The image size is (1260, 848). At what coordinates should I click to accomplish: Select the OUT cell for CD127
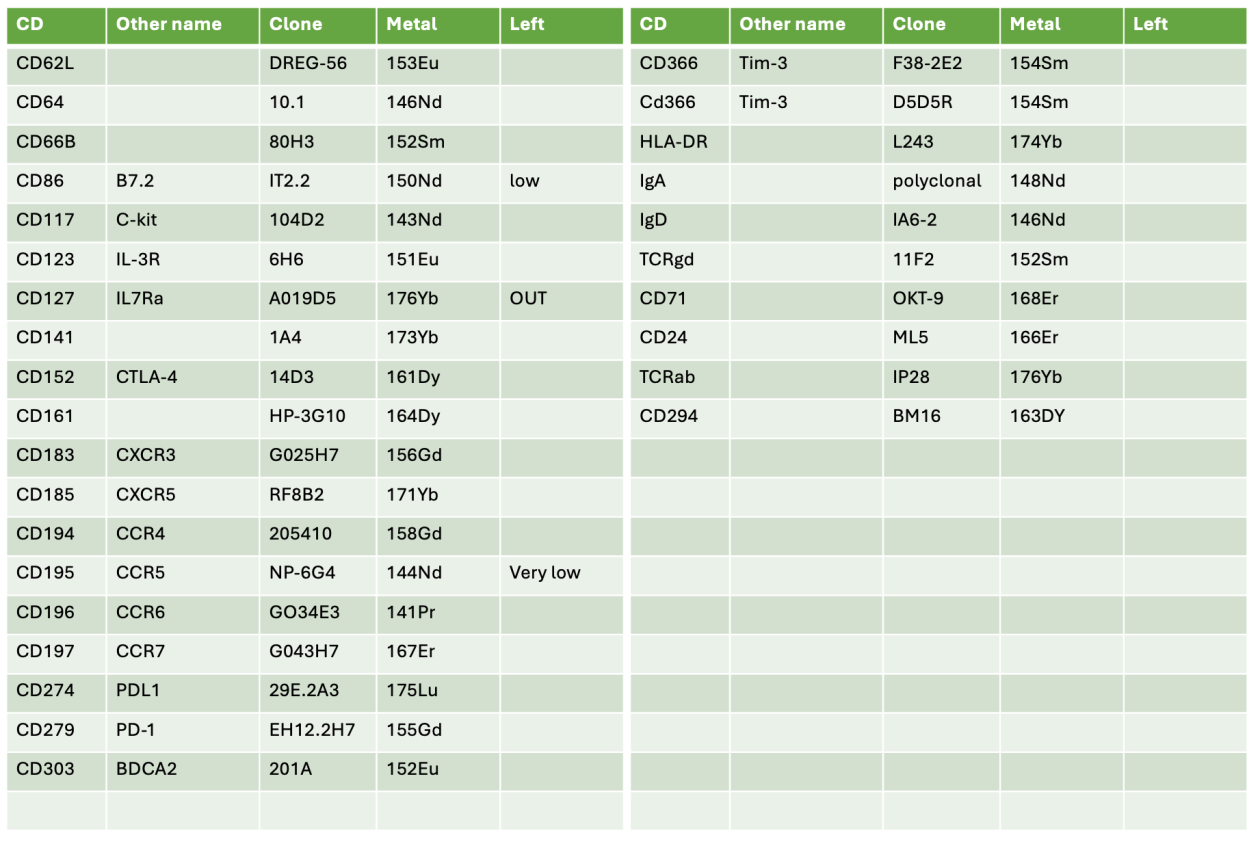click(x=528, y=298)
